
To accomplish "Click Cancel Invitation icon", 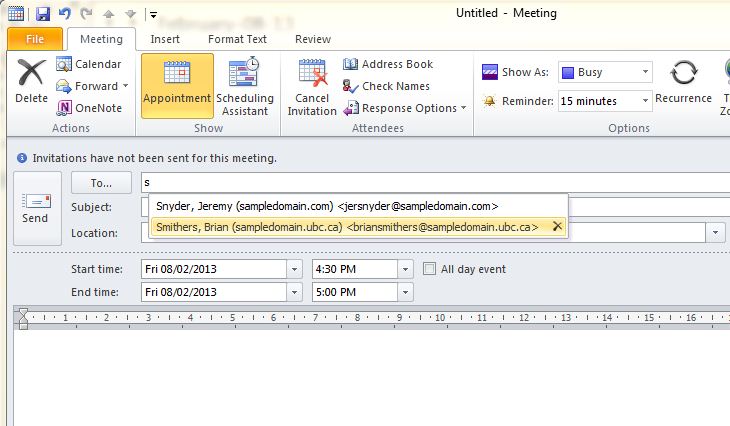I will click(x=312, y=88).
